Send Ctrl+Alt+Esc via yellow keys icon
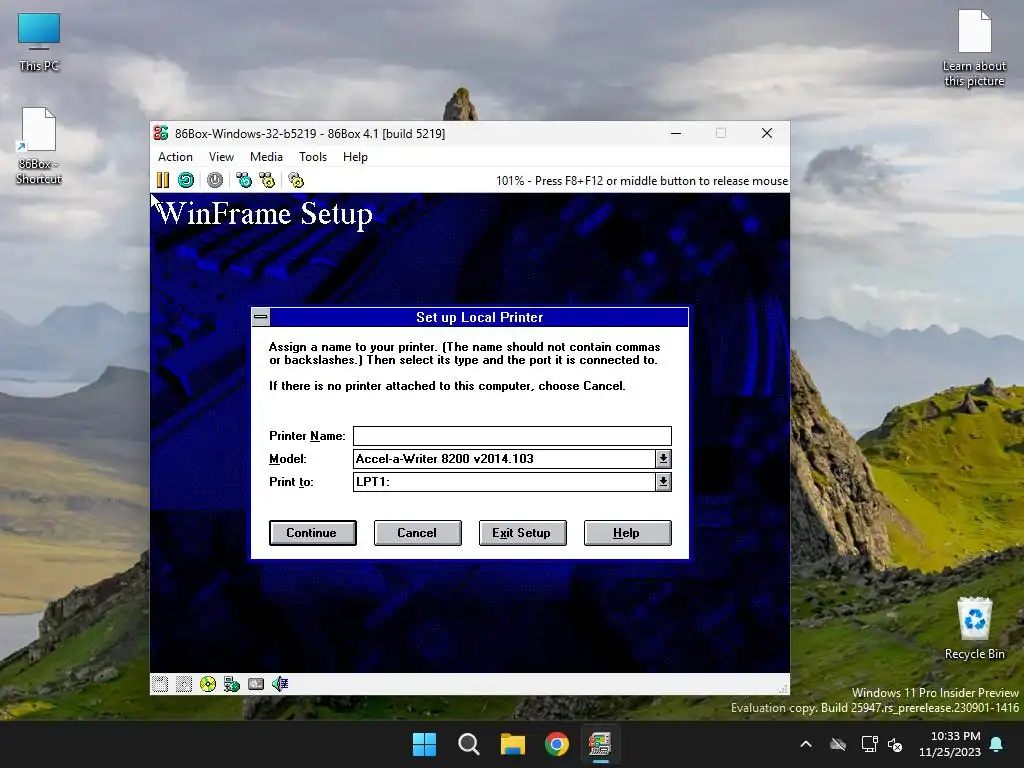 268,180
